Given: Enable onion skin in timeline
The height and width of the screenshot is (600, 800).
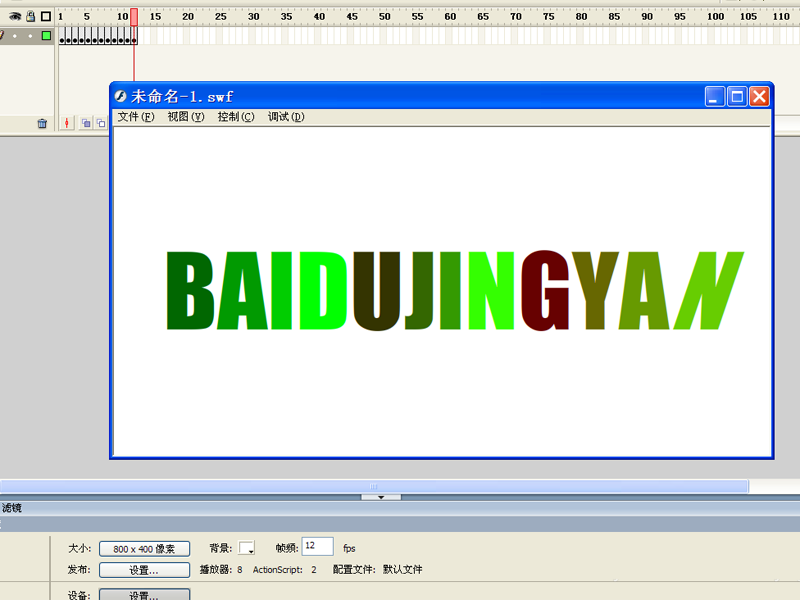Looking at the screenshot, I should coord(86,123).
